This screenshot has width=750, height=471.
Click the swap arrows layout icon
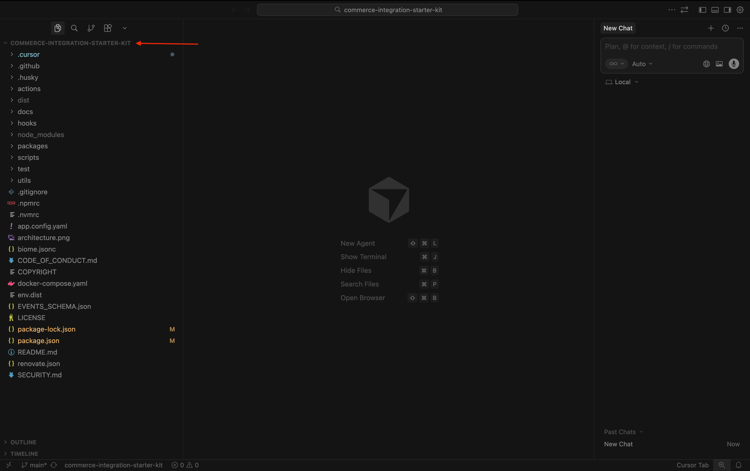click(x=684, y=10)
